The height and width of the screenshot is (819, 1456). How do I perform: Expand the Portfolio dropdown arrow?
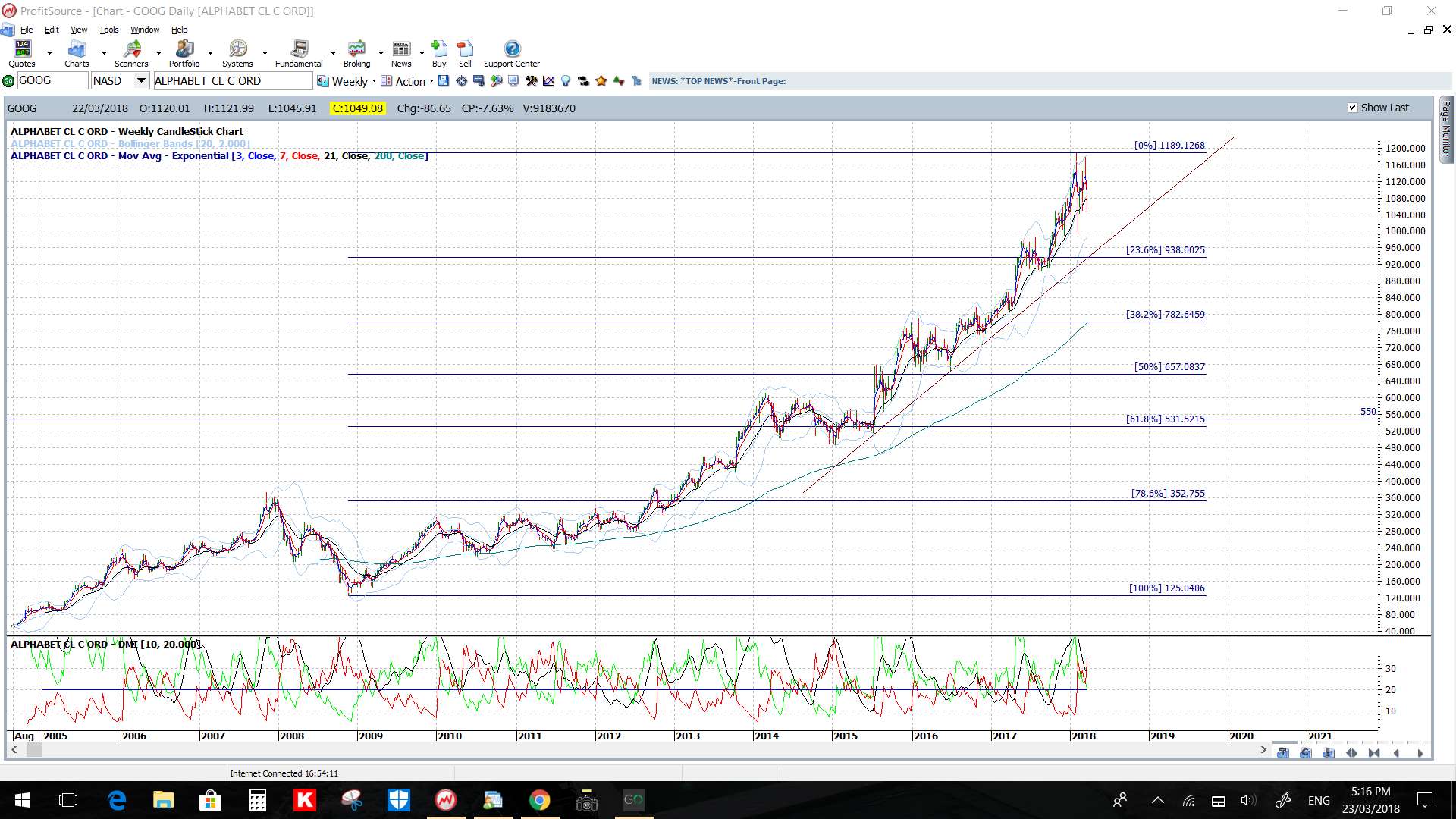tap(210, 54)
